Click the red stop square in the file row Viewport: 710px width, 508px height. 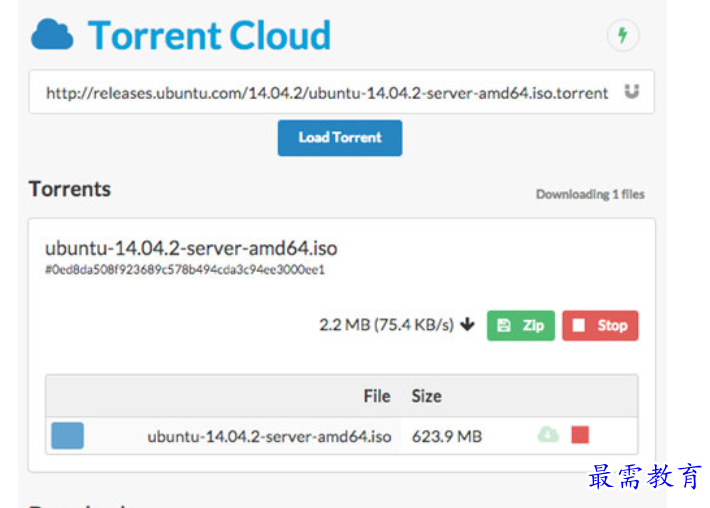pyautogui.click(x=580, y=435)
